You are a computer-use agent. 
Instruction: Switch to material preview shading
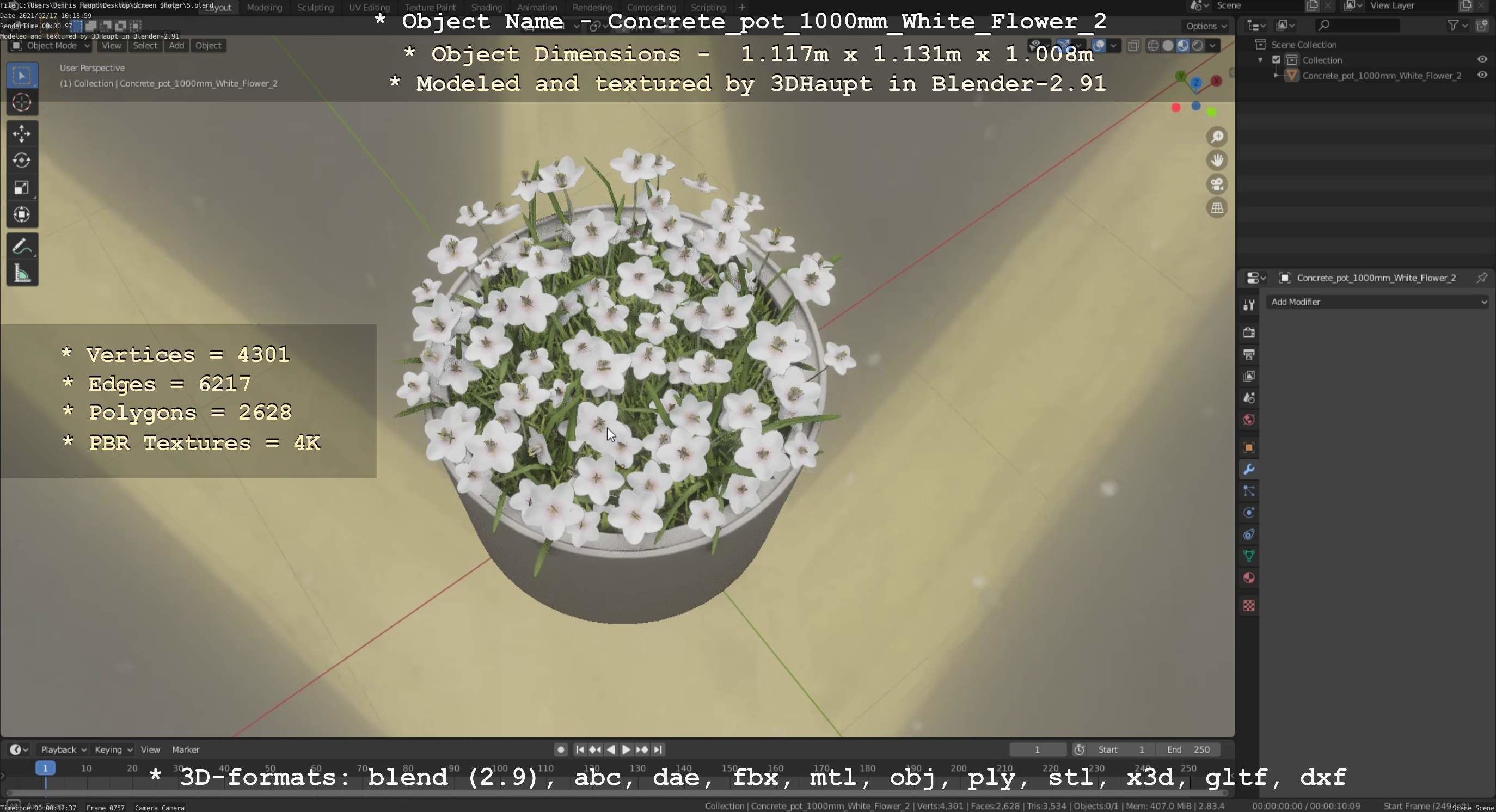pos(1183,45)
